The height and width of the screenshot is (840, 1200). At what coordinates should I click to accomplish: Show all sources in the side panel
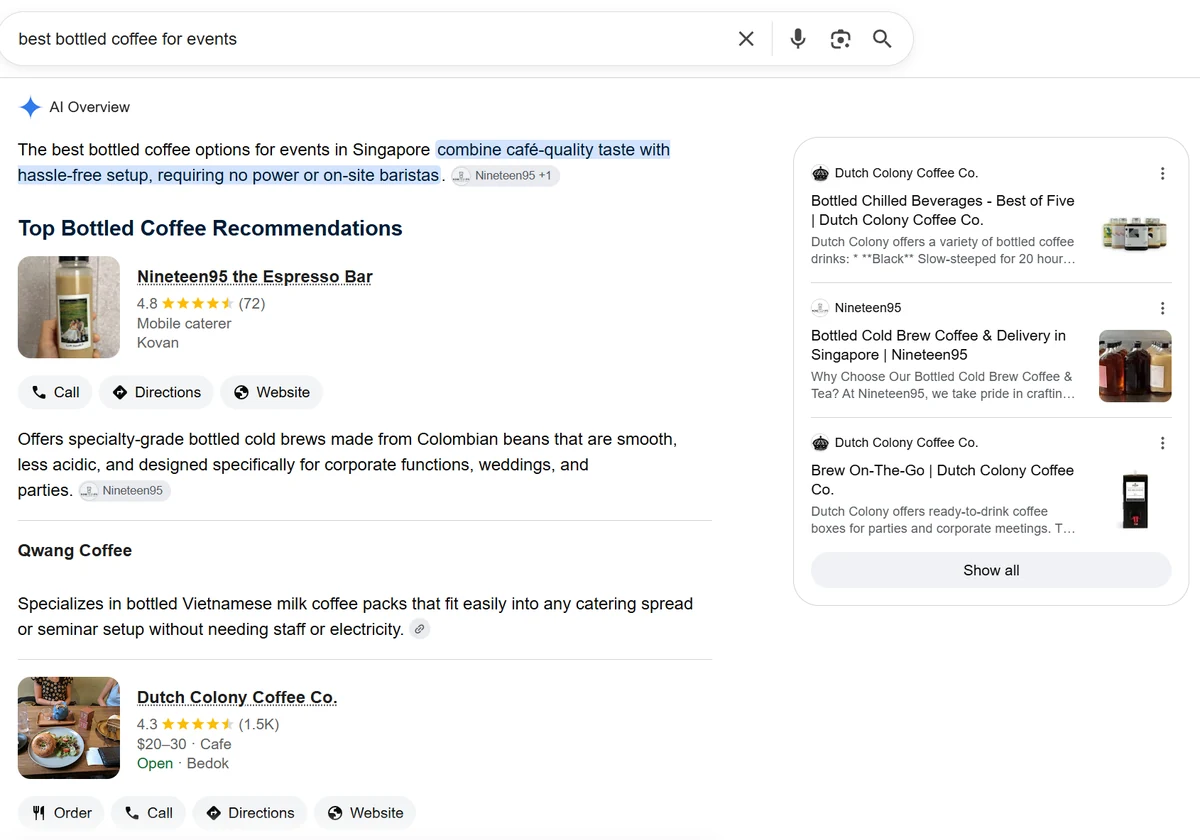(991, 570)
